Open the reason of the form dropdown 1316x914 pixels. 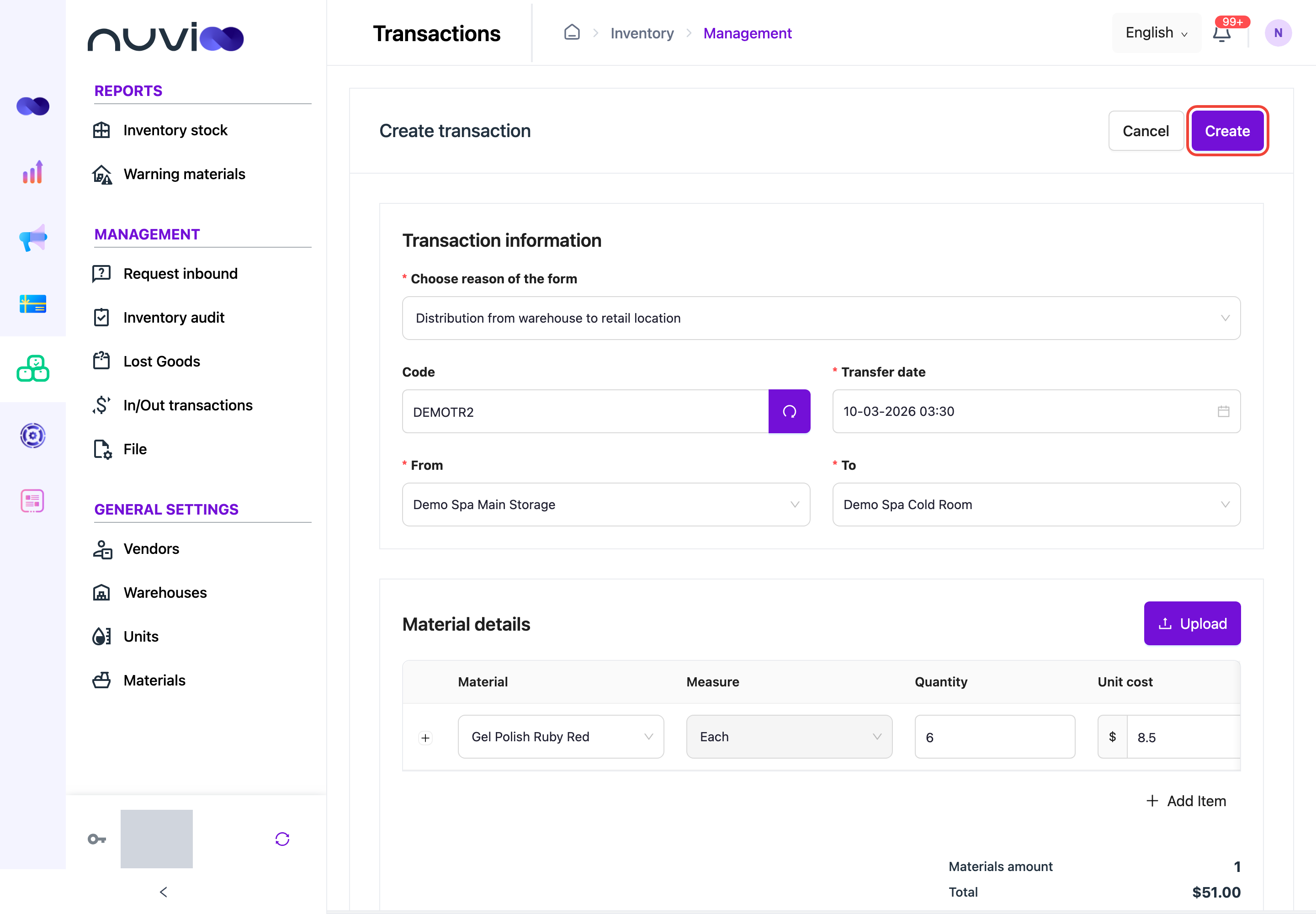coord(821,318)
